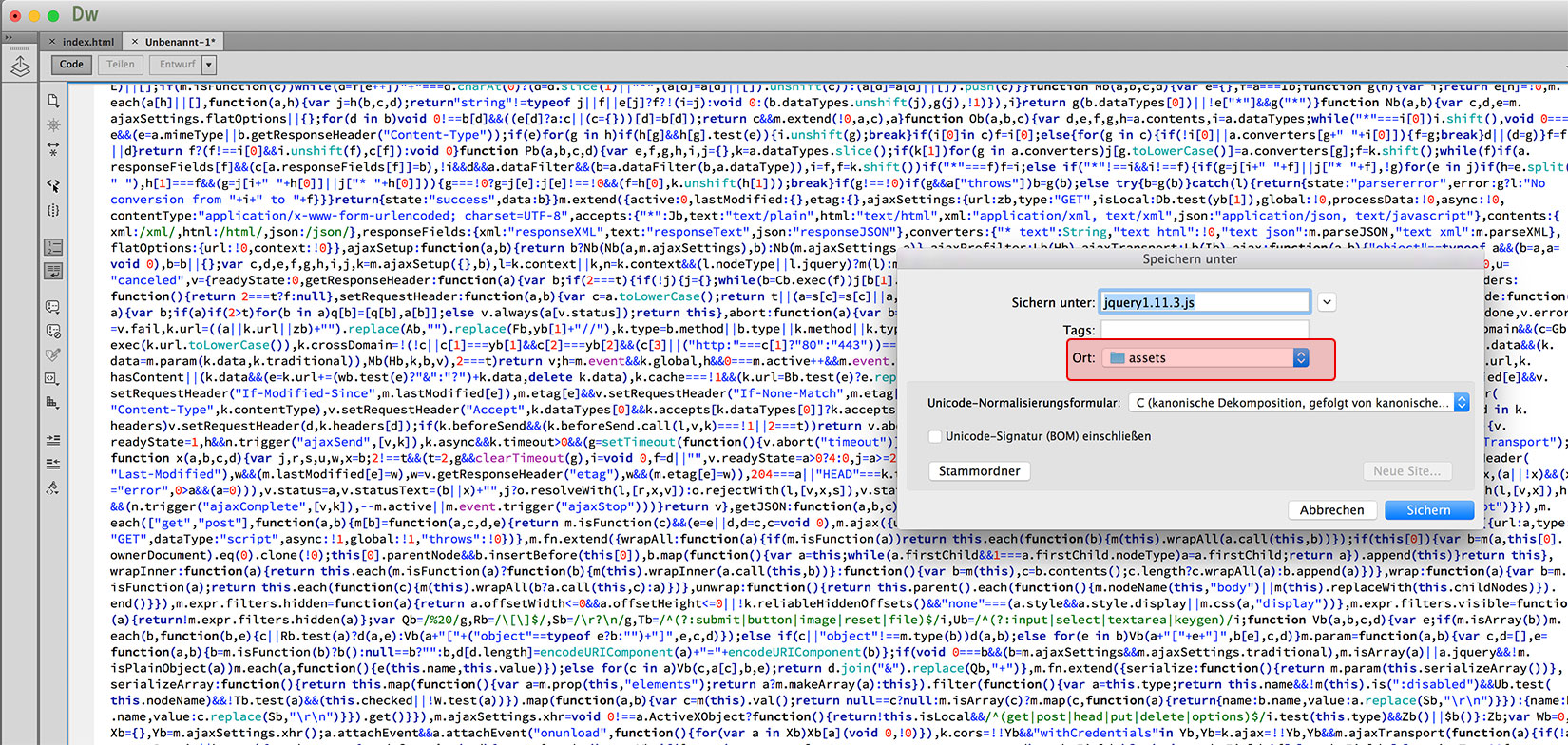Click the format source code icon
Viewport: 1568px width, 745px height.
(x=53, y=488)
